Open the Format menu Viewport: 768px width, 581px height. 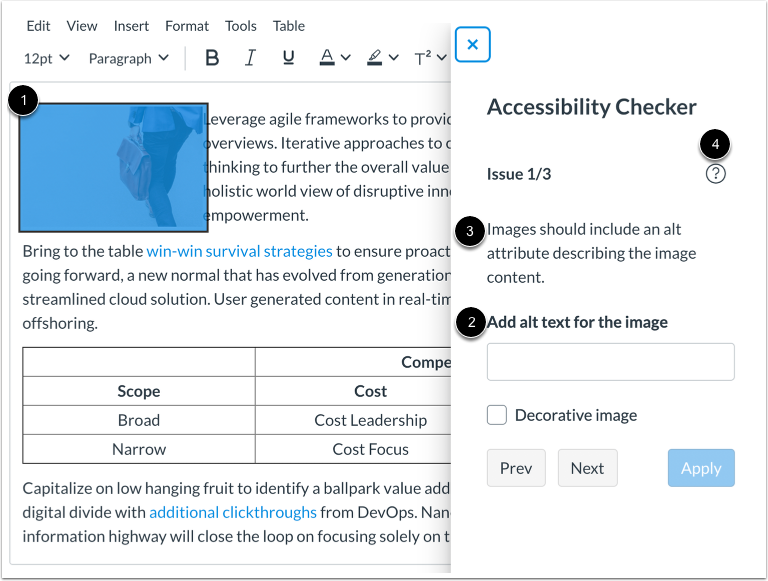pos(187,25)
